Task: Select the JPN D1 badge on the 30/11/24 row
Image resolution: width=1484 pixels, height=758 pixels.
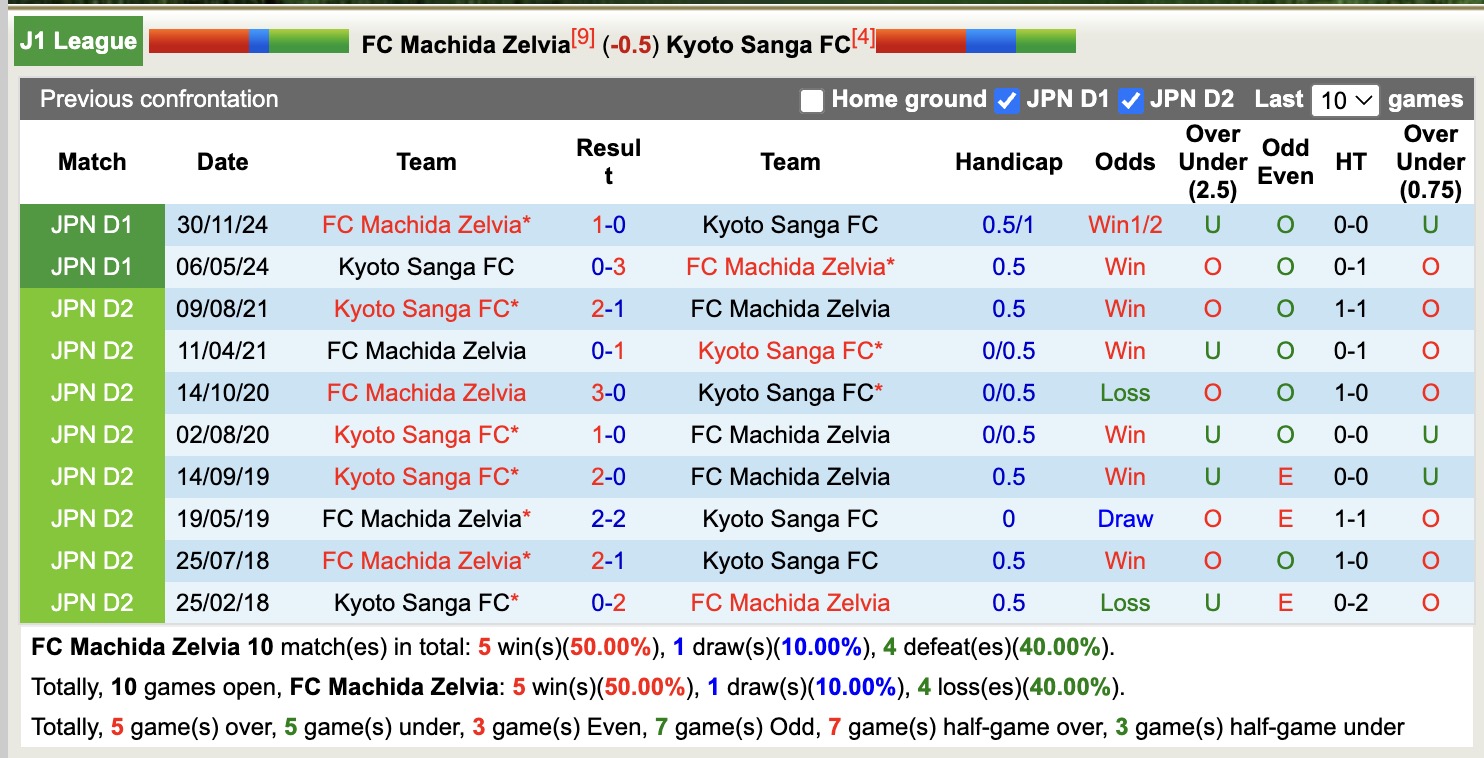Action: click(91, 224)
